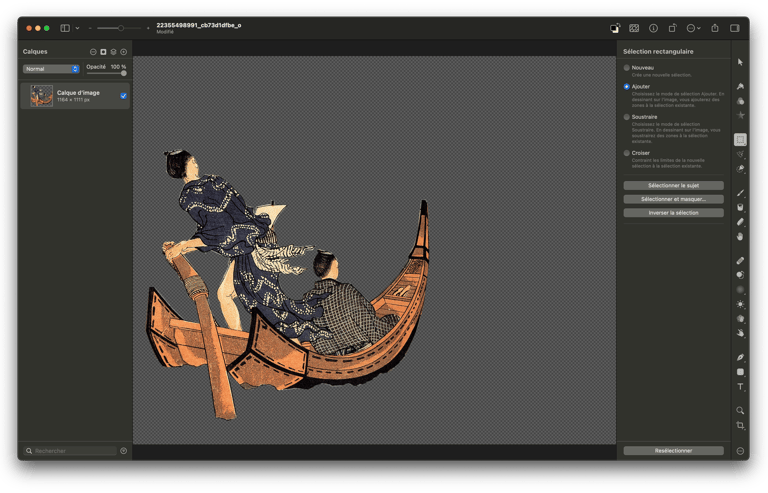The width and height of the screenshot is (768, 493).
Task: Click the circle-minus icon under the Crop tool
Action: [x=740, y=451]
